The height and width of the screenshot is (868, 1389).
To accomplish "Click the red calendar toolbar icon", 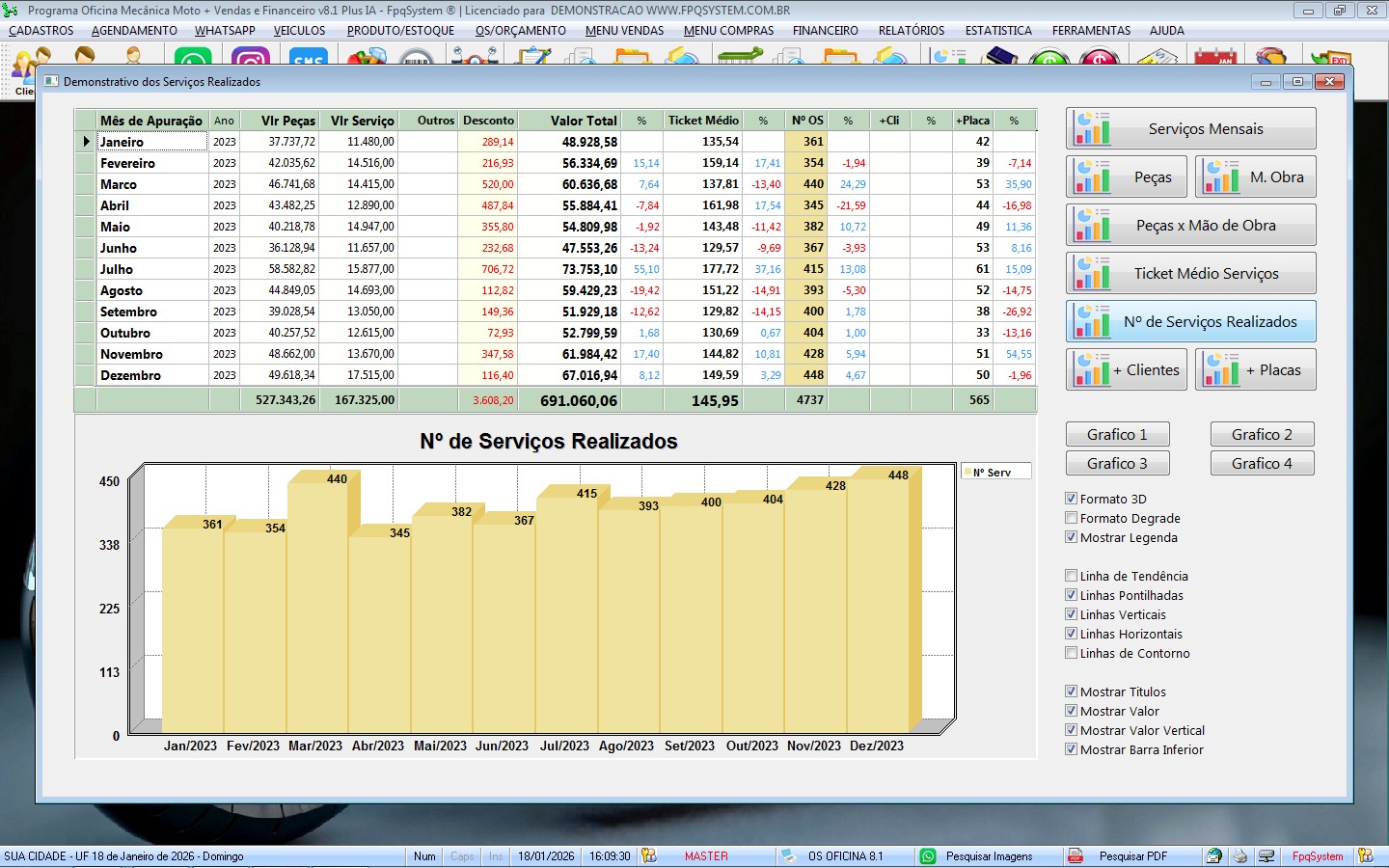I will pyautogui.click(x=1214, y=59).
